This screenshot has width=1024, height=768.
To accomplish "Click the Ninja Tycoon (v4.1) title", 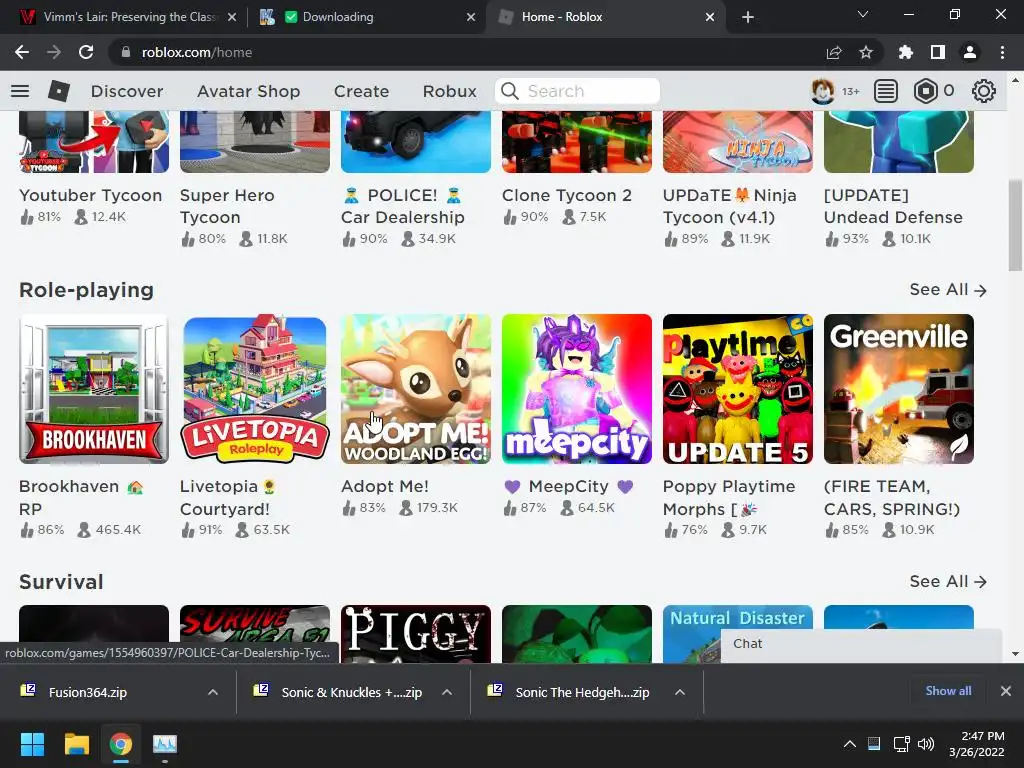I will pyautogui.click(x=729, y=206).
